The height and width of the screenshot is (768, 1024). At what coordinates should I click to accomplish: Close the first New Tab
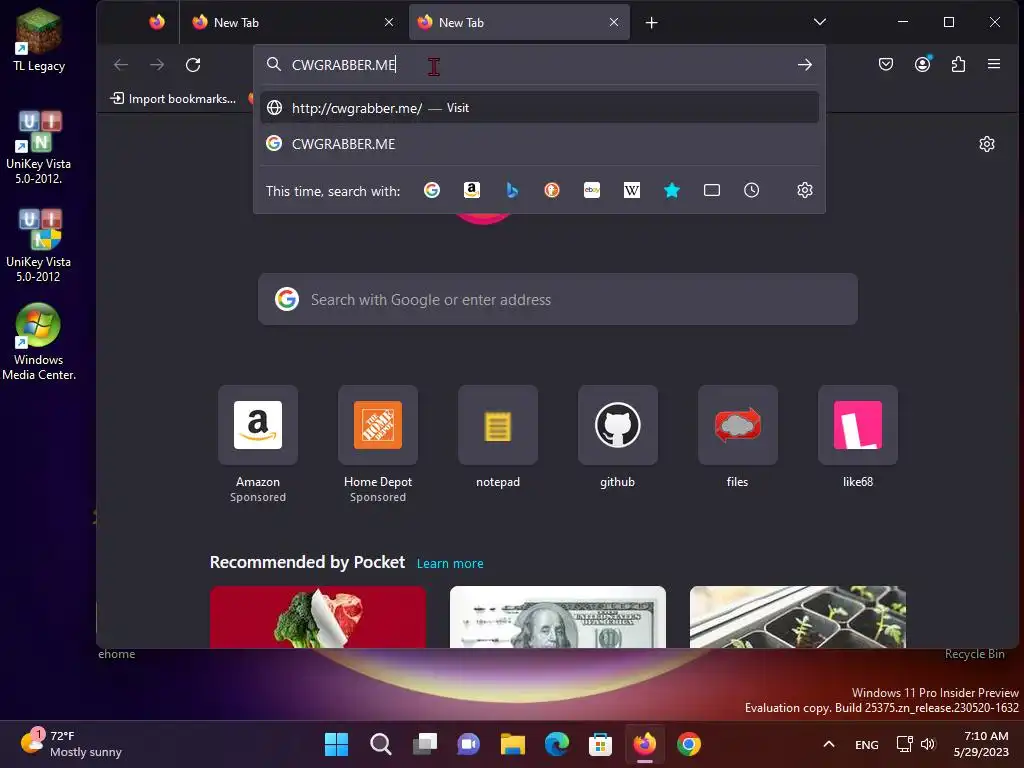point(389,22)
